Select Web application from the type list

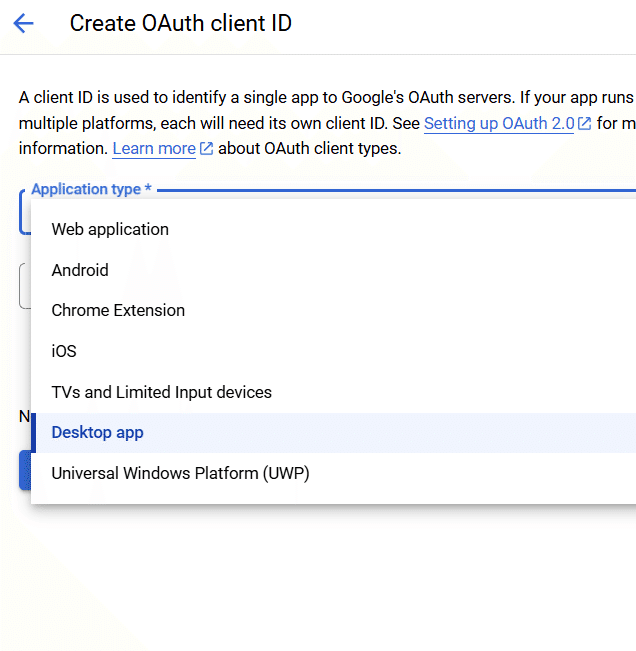point(333,229)
